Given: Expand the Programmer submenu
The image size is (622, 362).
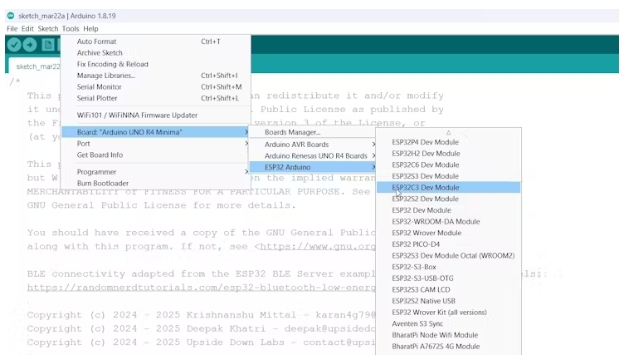Looking at the screenshot, I should pyautogui.click(x=156, y=172).
